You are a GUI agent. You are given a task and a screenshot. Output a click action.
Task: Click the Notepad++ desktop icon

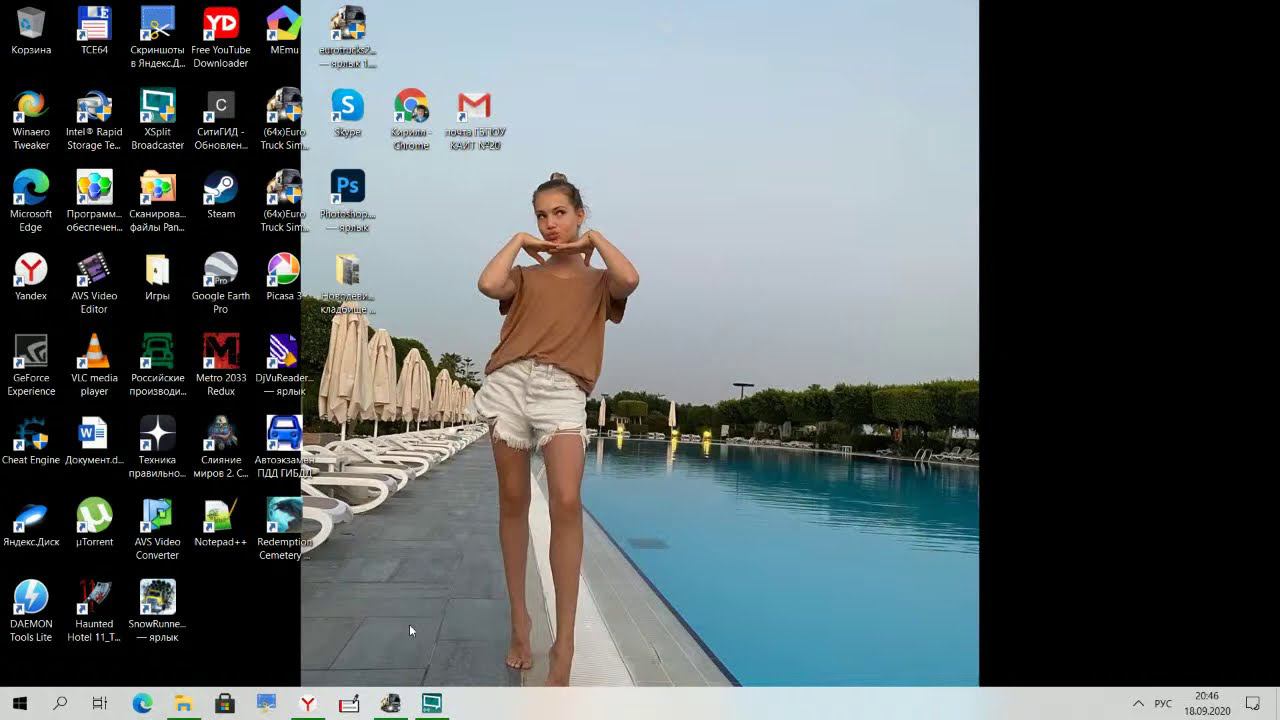coord(220,516)
